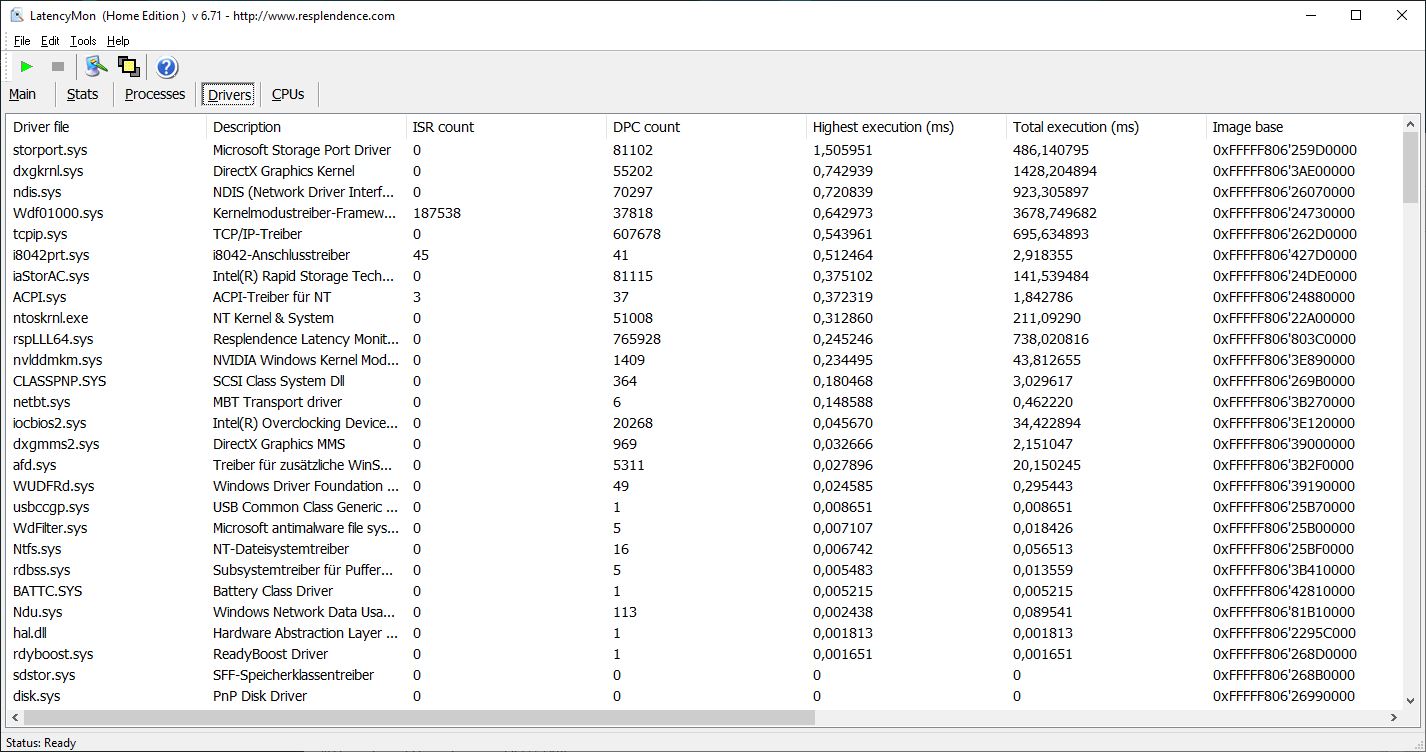Sort by the ISR count column header
The image size is (1426, 752).
pos(506,127)
